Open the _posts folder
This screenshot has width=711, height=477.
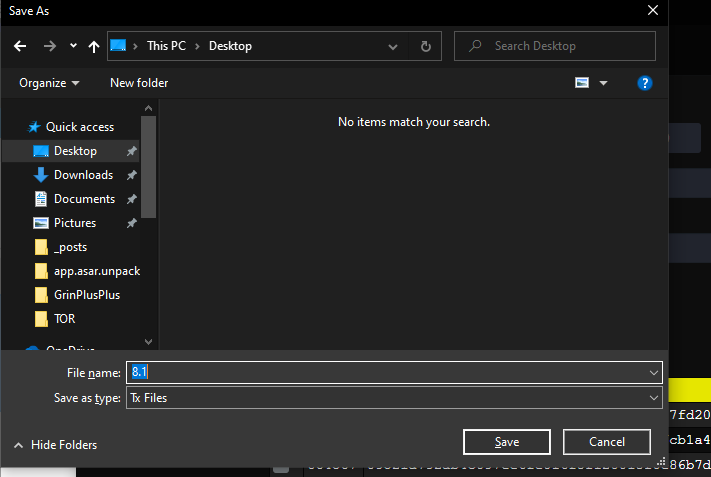[x=70, y=247]
